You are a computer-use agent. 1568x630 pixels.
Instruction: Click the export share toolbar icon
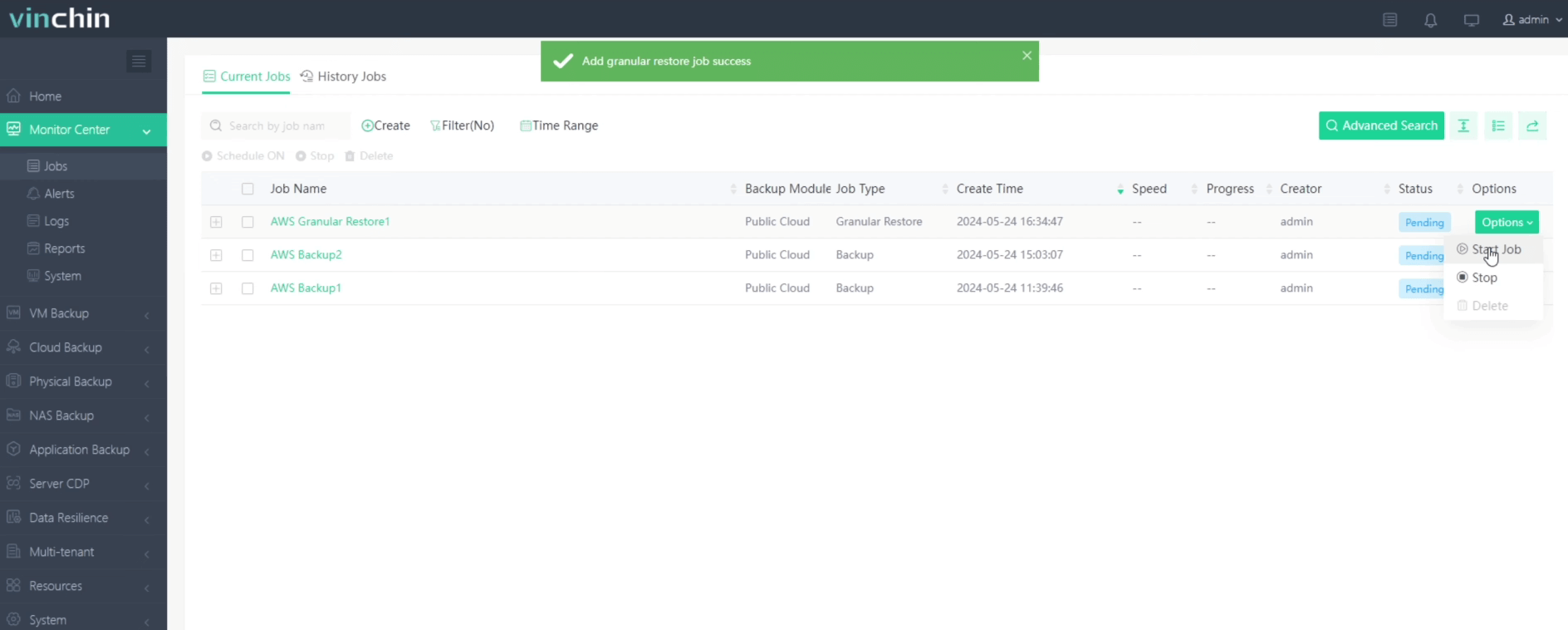(x=1532, y=126)
